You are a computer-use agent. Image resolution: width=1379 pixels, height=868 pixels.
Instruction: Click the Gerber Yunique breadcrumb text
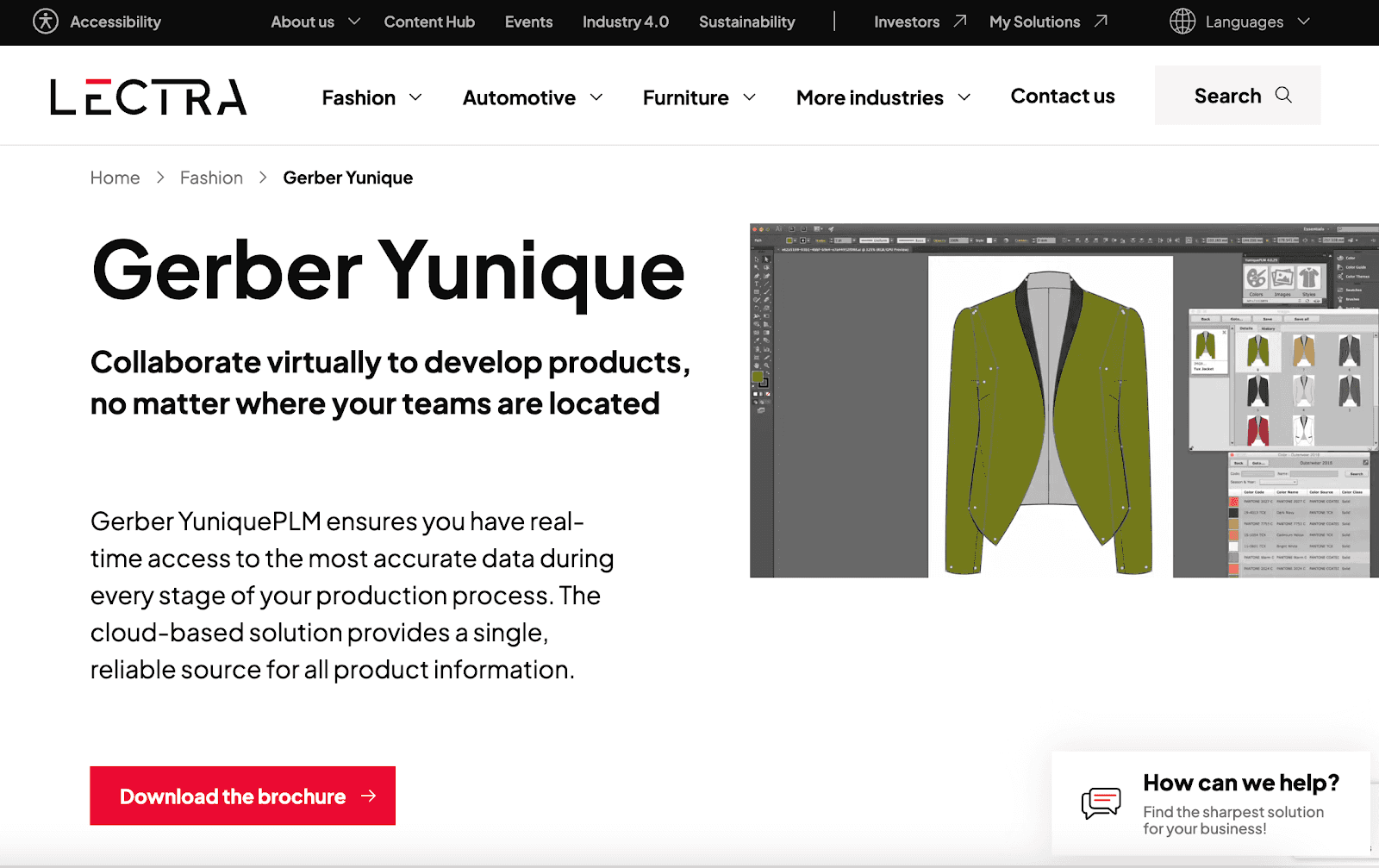pos(348,178)
